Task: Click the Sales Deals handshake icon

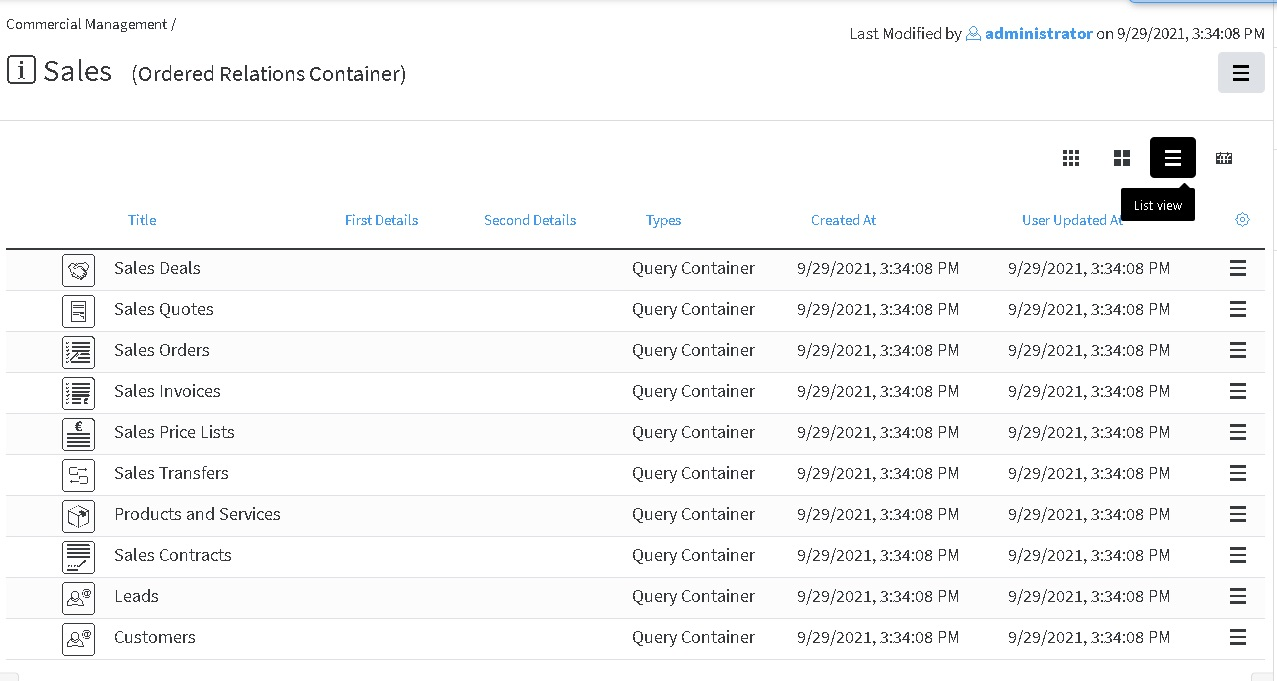Action: point(78,269)
